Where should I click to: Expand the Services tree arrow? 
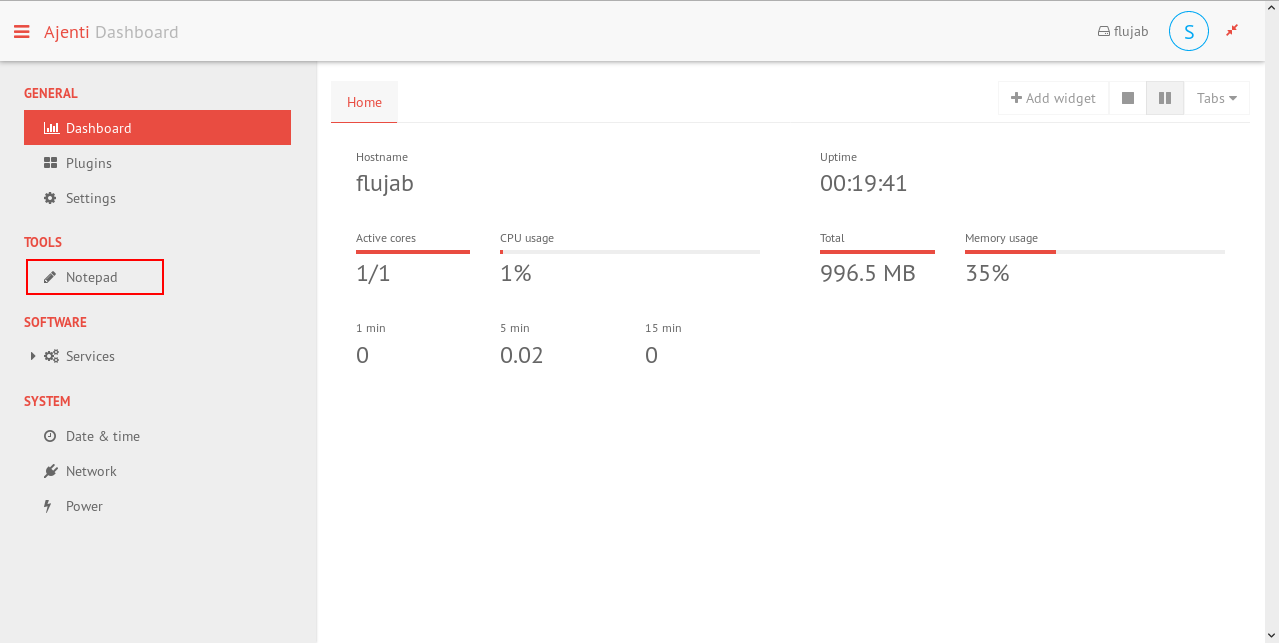[x=33, y=356]
